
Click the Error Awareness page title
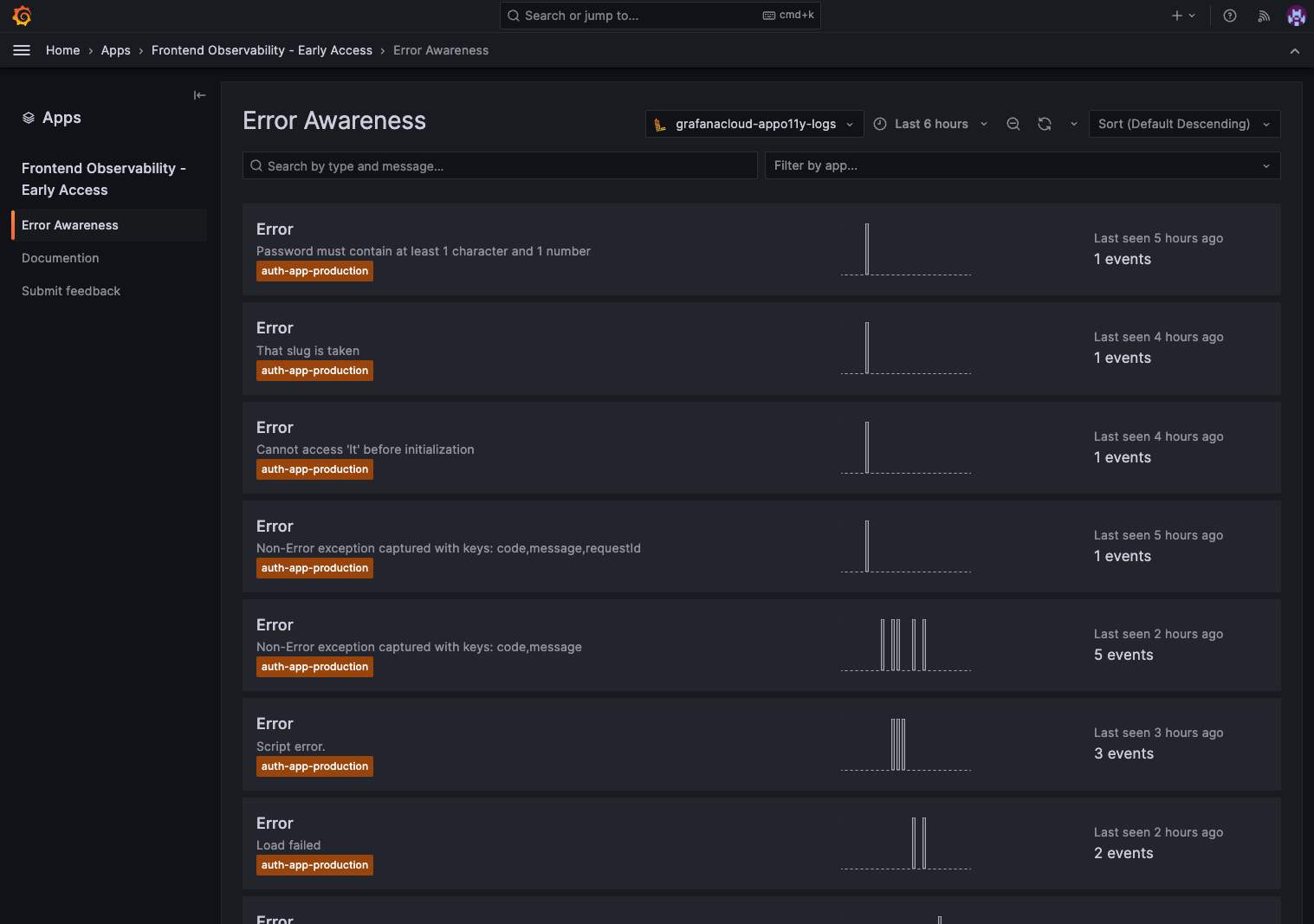coord(334,120)
